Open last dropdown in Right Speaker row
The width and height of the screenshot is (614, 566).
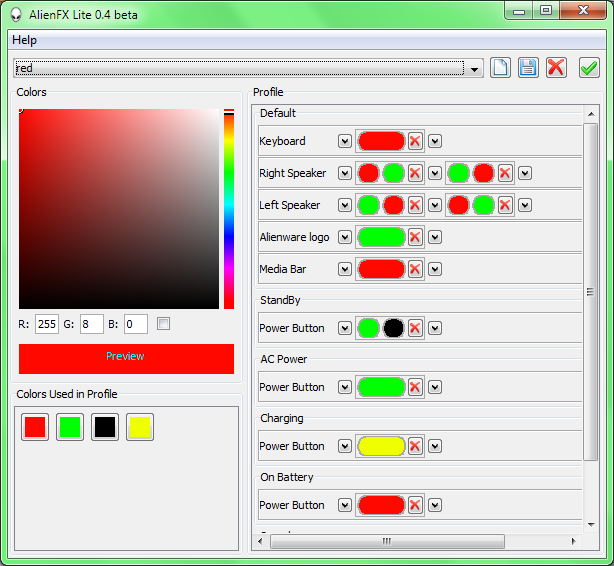pos(525,173)
